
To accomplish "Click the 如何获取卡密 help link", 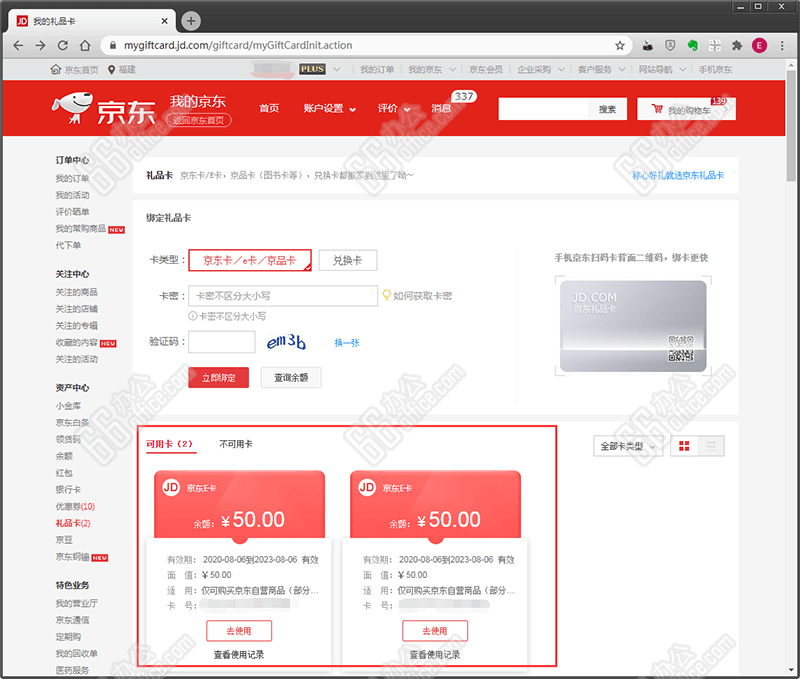I will (422, 296).
